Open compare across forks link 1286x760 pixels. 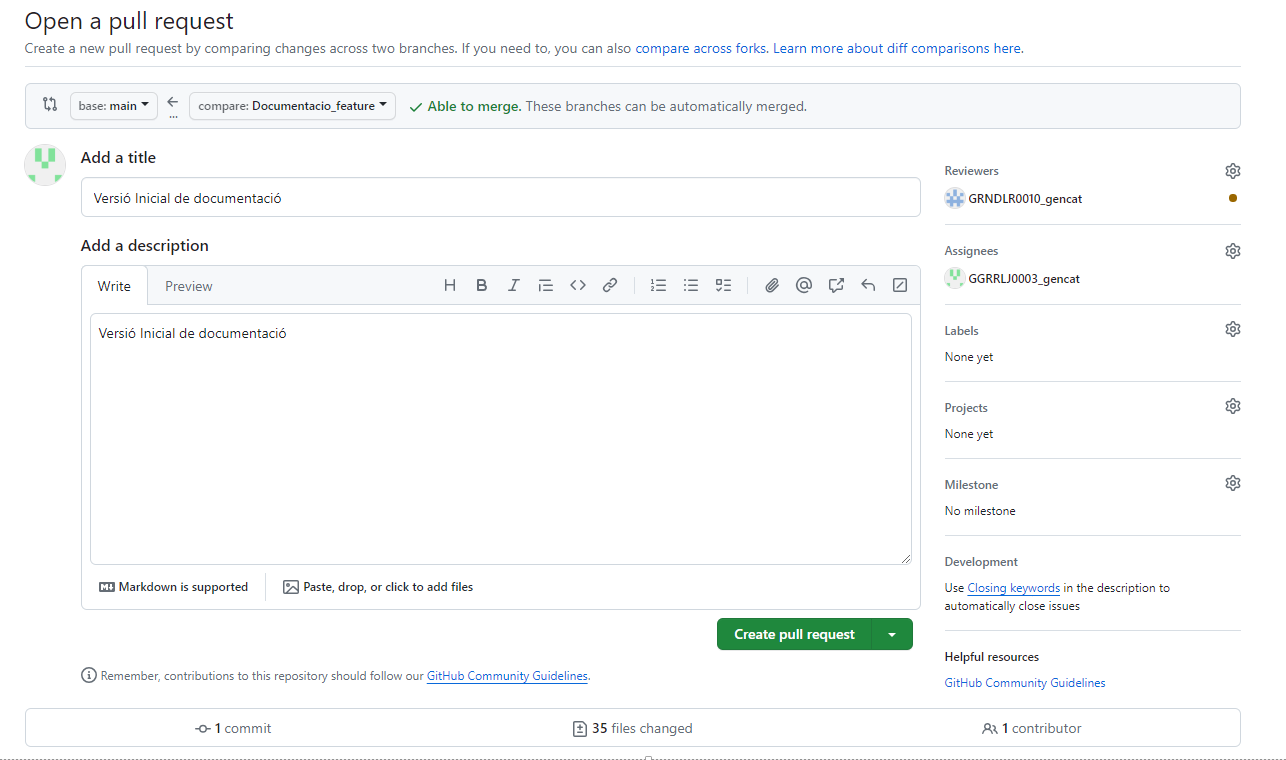(702, 48)
